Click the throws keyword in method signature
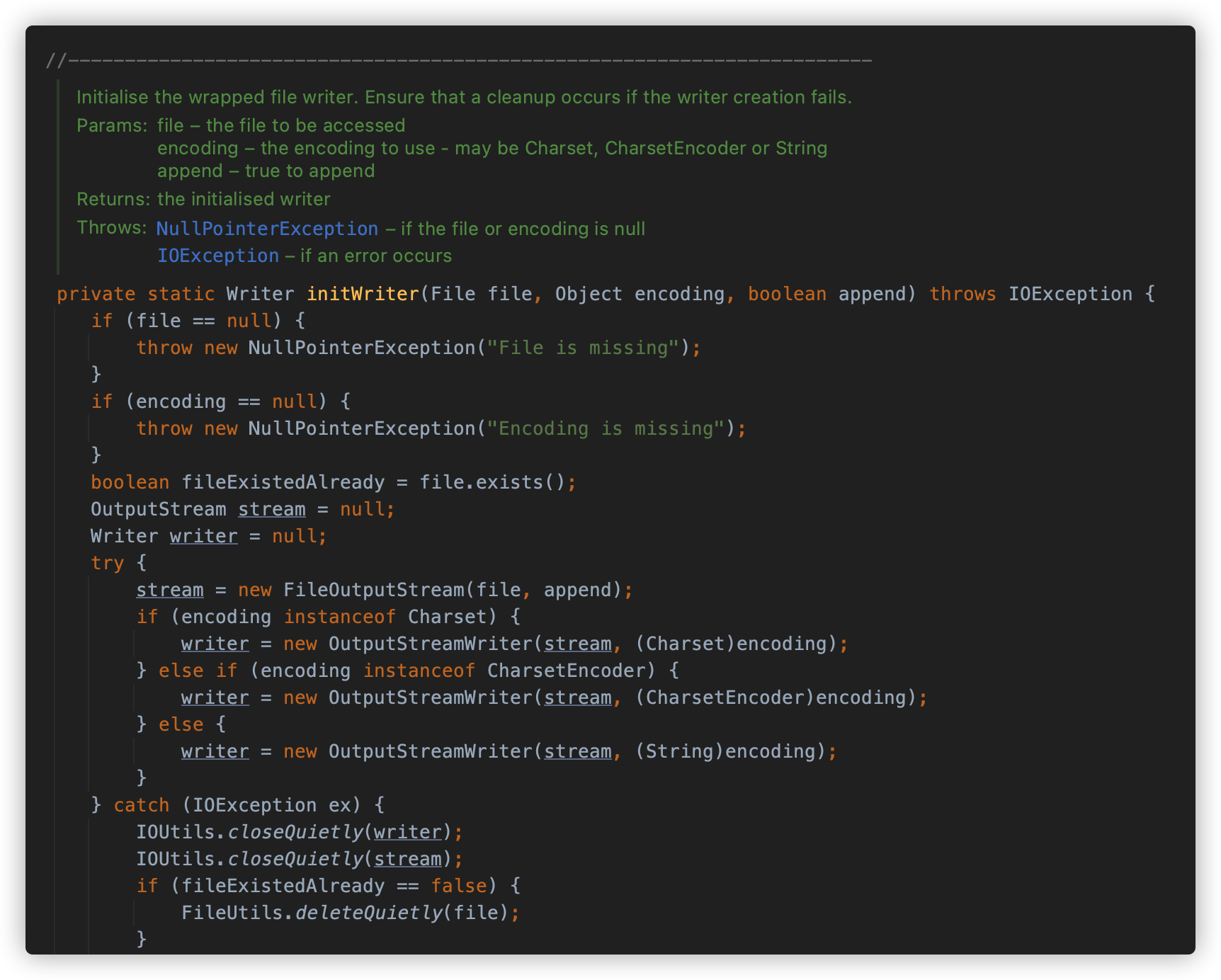The image size is (1221, 980). coord(962,294)
